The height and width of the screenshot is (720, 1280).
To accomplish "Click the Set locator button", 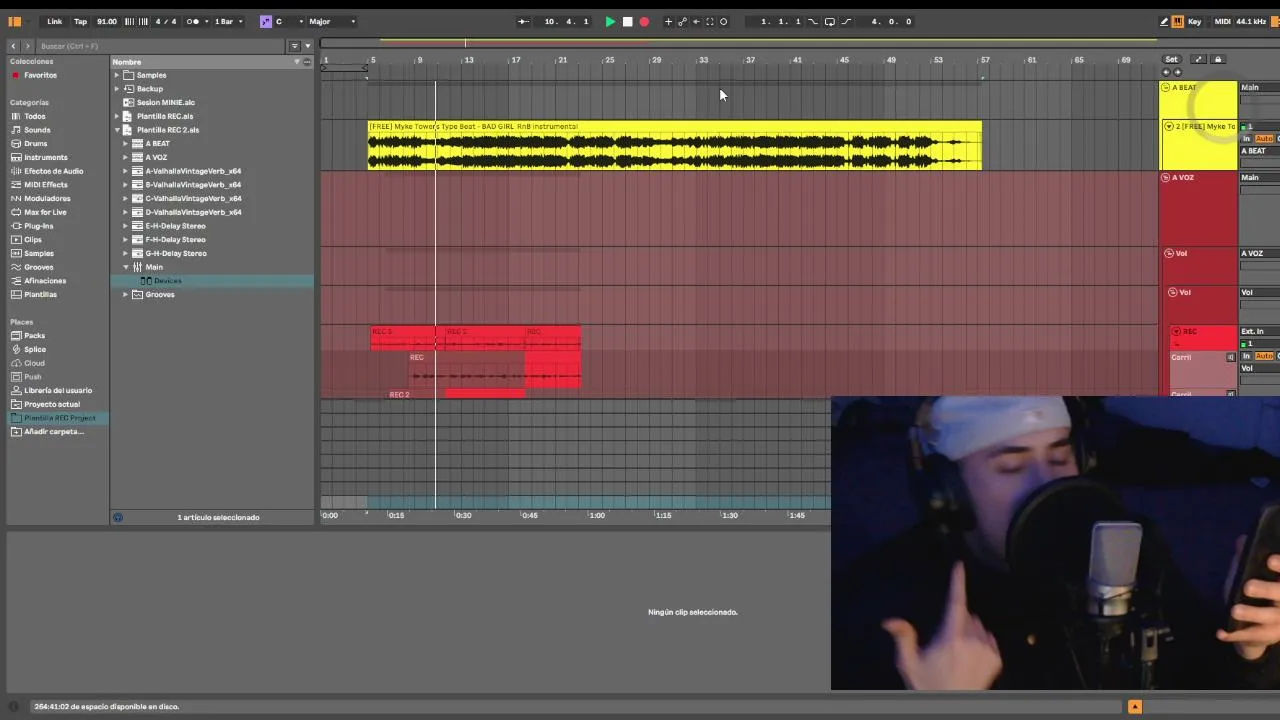I will click(x=1172, y=59).
